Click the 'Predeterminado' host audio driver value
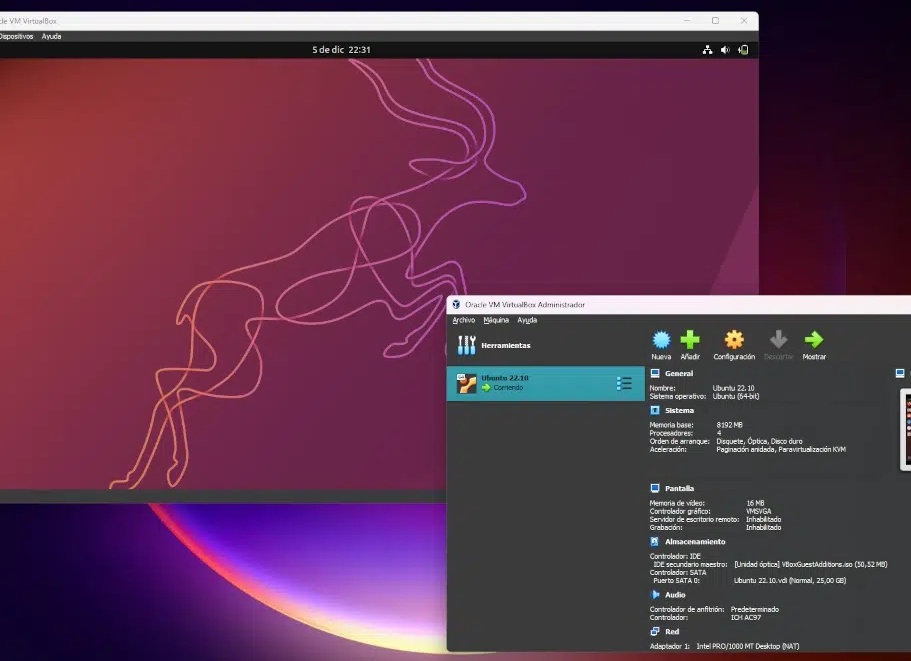This screenshot has height=661, width=911. 755,609
